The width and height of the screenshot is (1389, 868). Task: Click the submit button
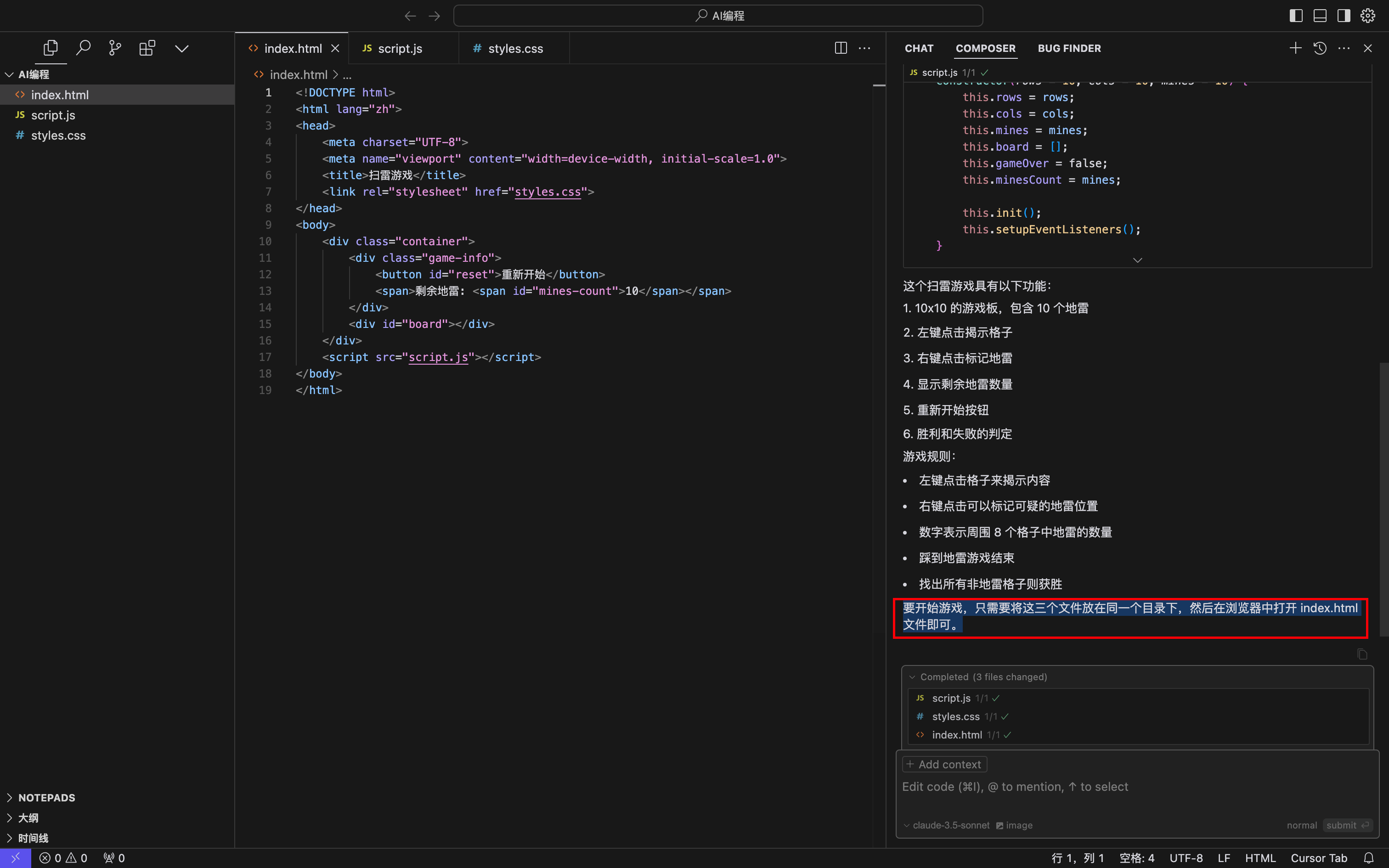[1346, 825]
